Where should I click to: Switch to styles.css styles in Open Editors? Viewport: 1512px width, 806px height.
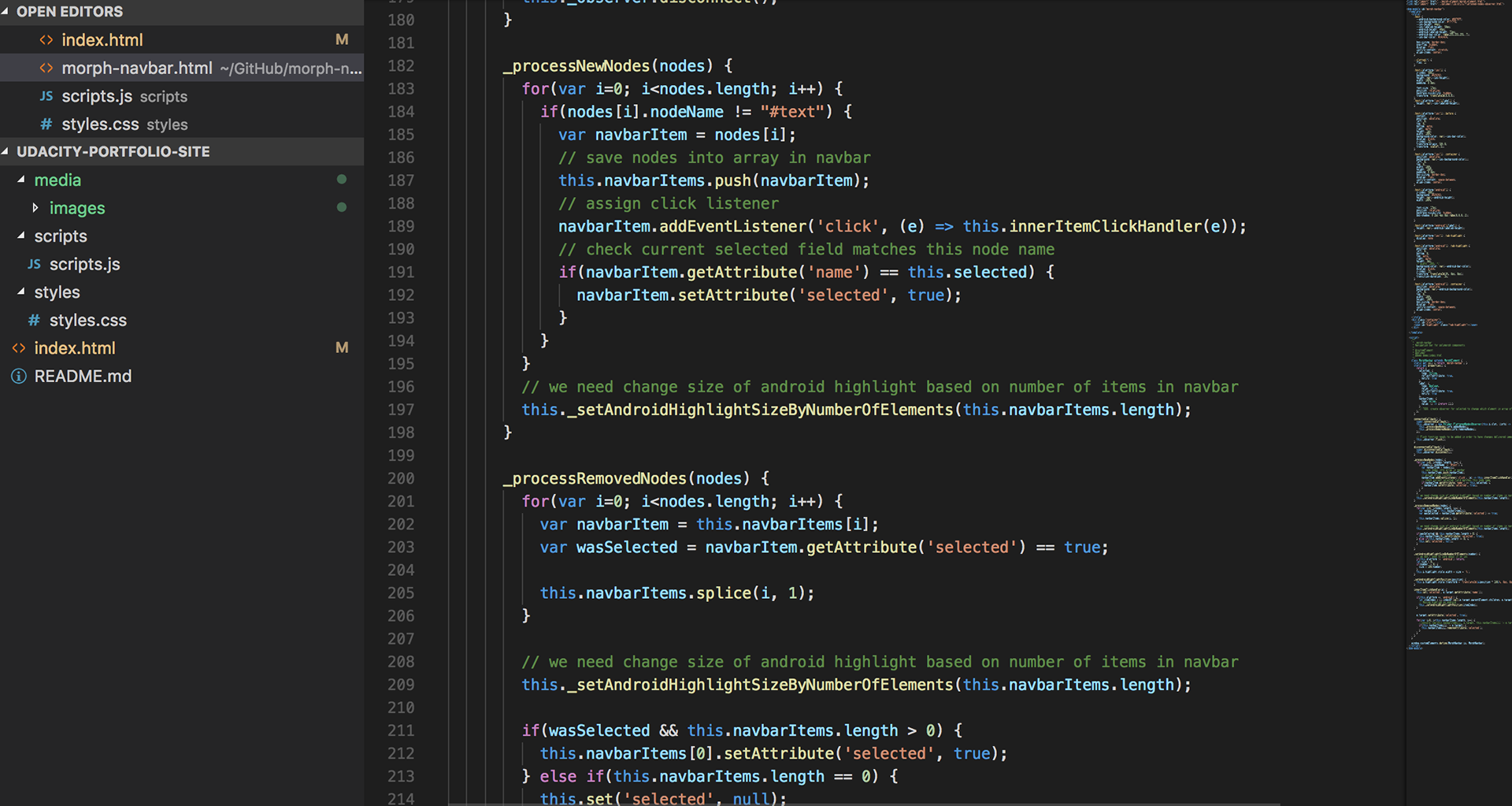(x=100, y=124)
